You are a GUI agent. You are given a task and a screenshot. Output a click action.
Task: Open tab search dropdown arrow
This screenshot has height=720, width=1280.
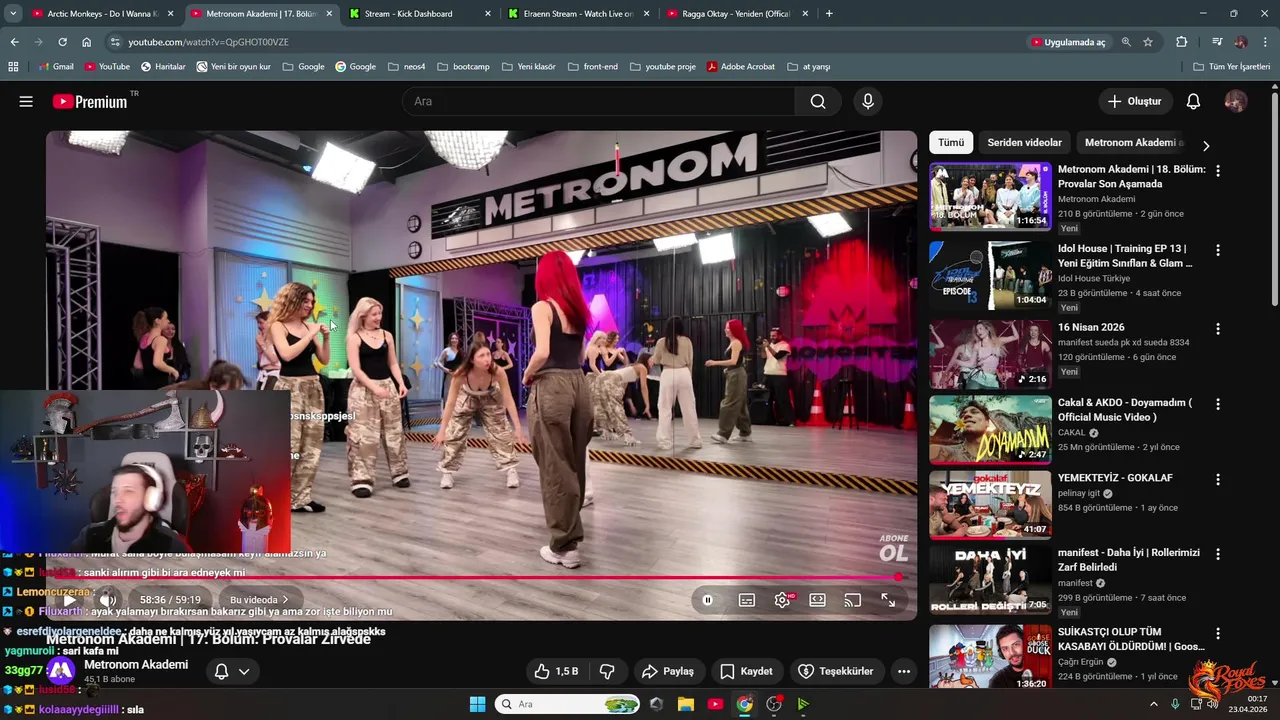coord(13,14)
